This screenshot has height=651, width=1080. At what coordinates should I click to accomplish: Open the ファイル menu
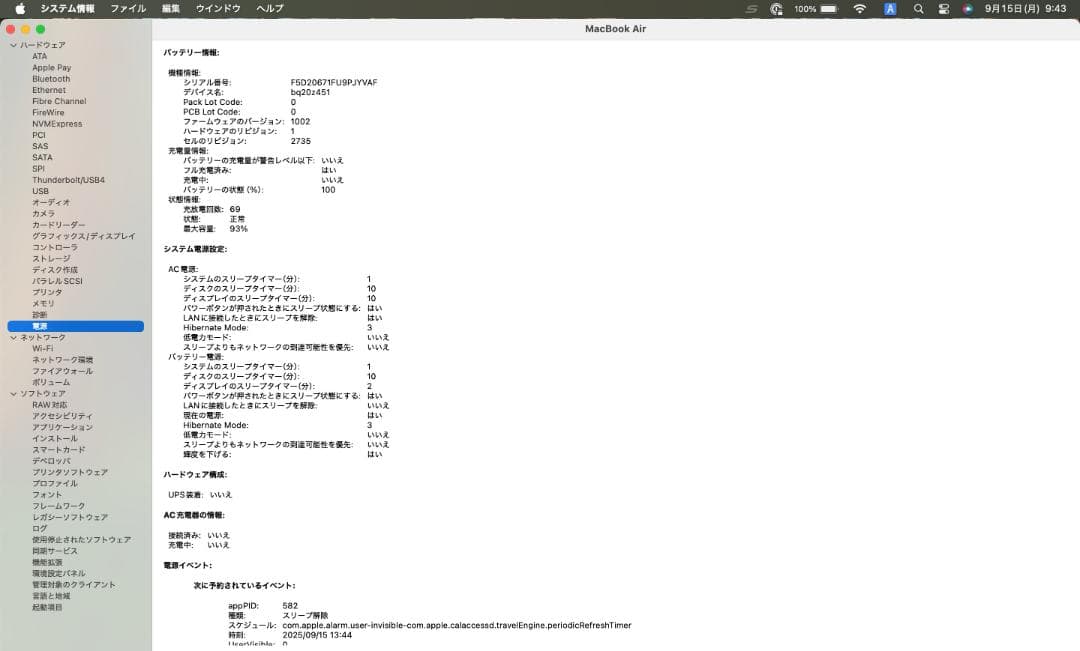click(127, 8)
